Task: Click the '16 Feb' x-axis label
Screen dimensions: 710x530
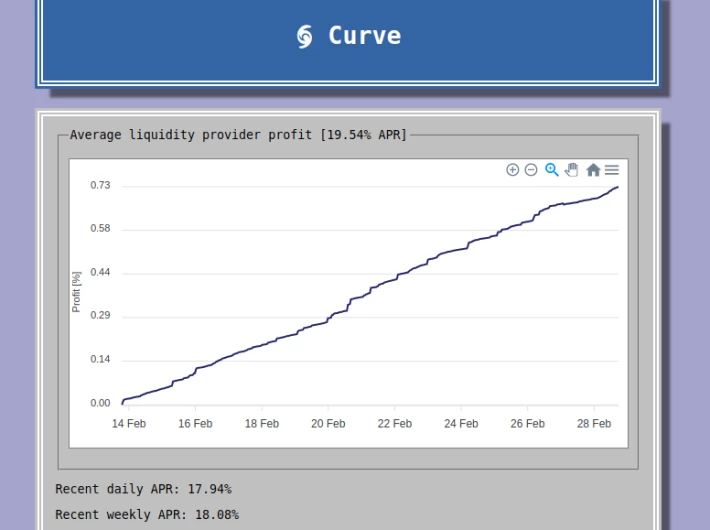Action: point(195,424)
